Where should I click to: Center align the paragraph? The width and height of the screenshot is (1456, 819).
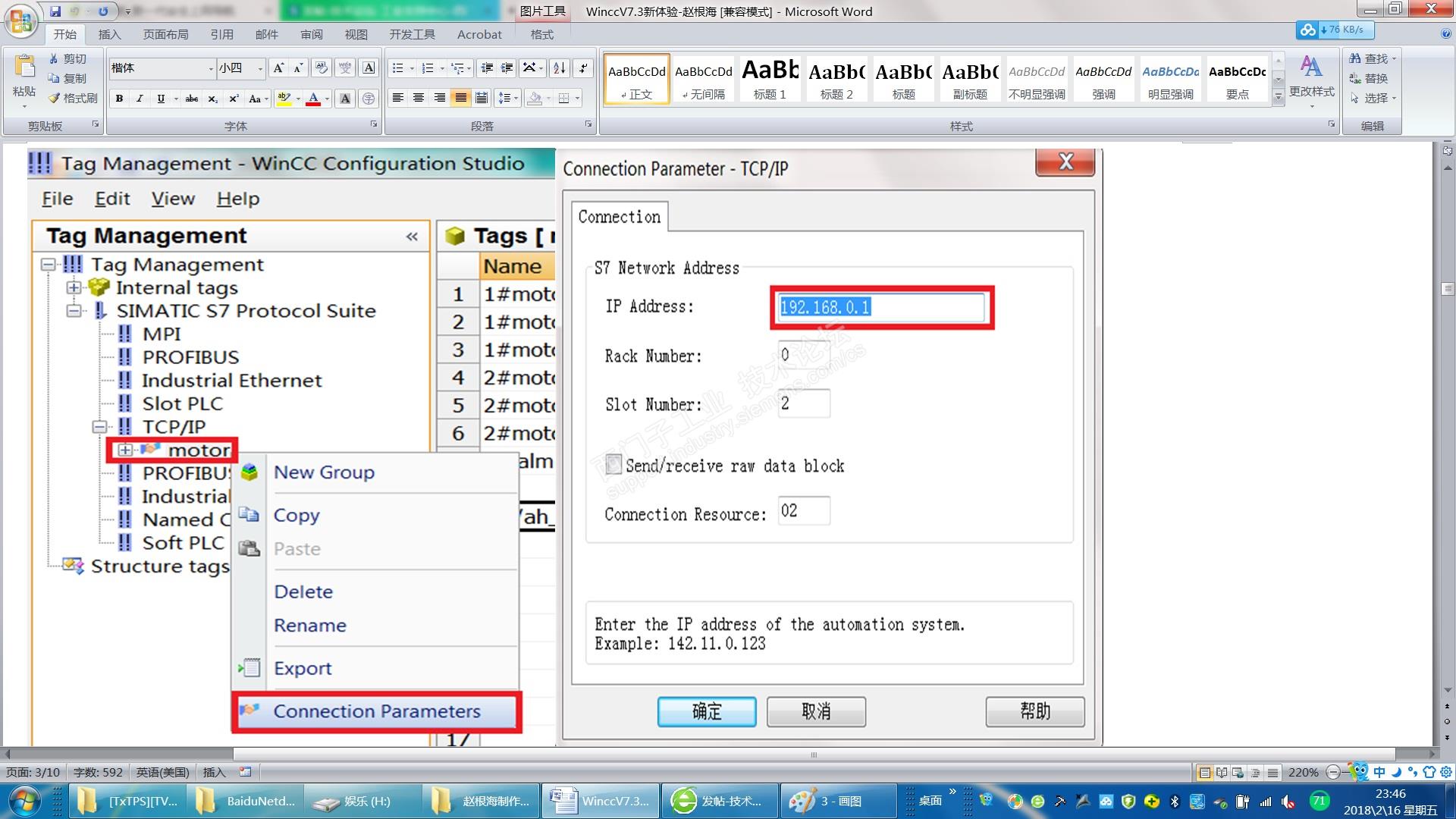tap(419, 98)
